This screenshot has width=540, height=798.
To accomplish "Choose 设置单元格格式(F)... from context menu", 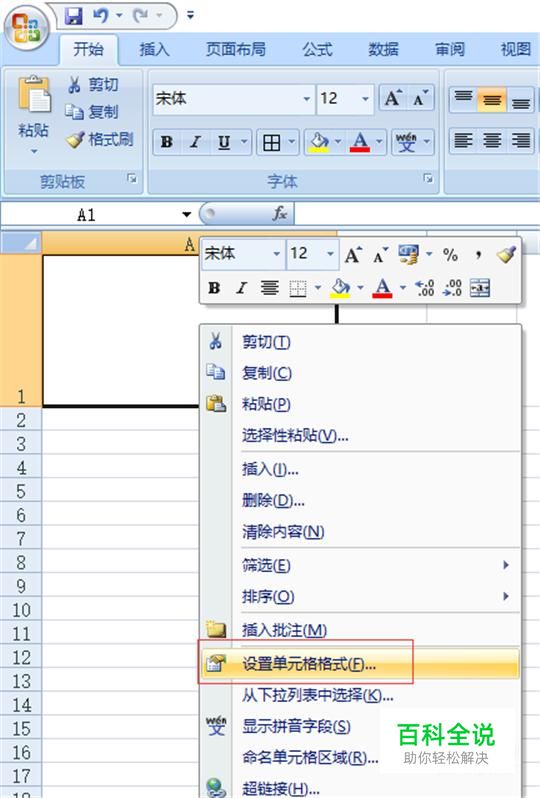I will point(360,664).
